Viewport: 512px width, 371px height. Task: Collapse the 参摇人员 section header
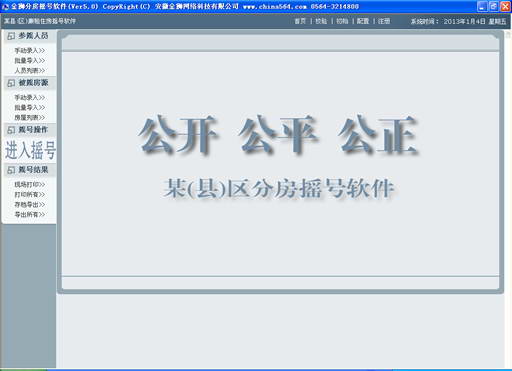(29, 36)
